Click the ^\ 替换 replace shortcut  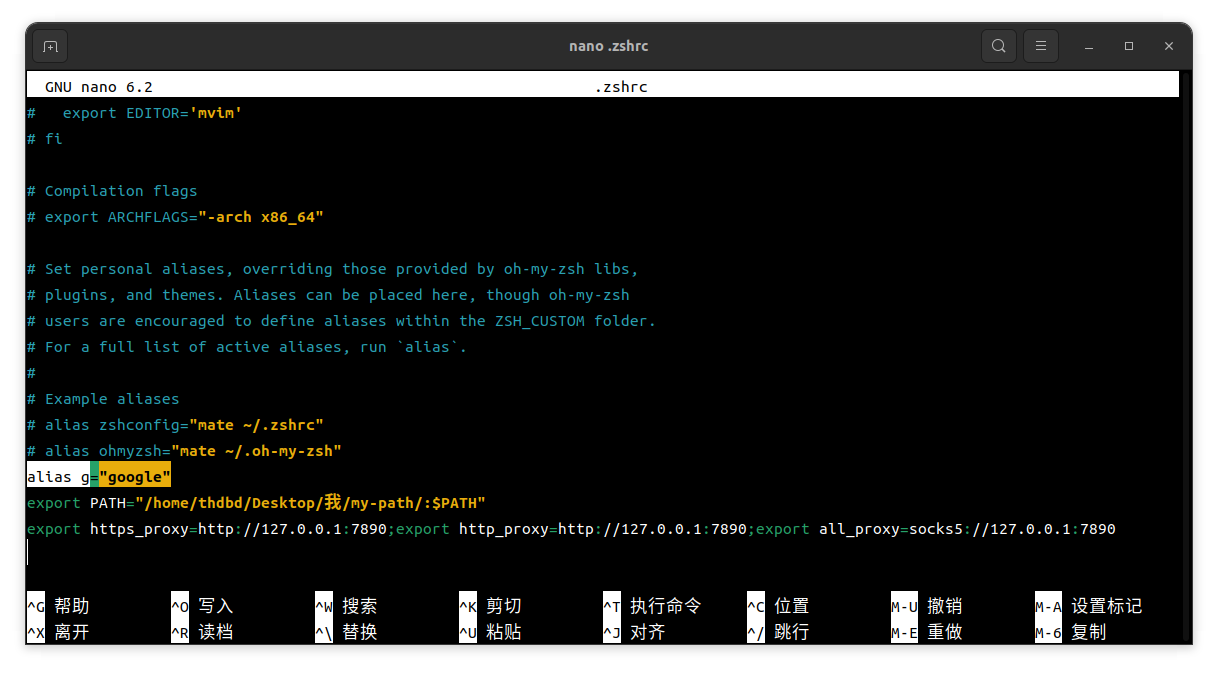[346, 632]
